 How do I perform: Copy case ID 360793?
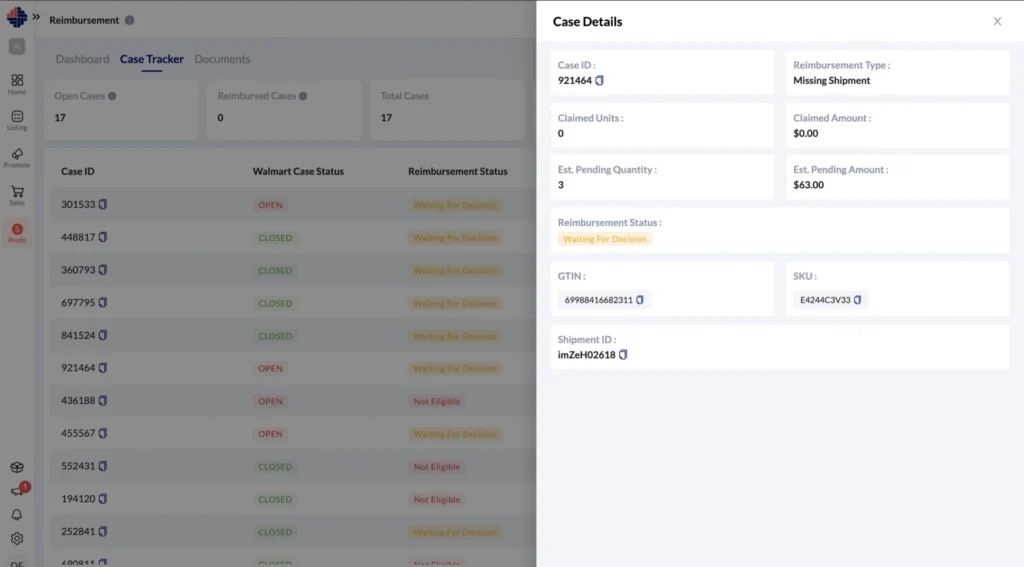pyautogui.click(x=103, y=270)
